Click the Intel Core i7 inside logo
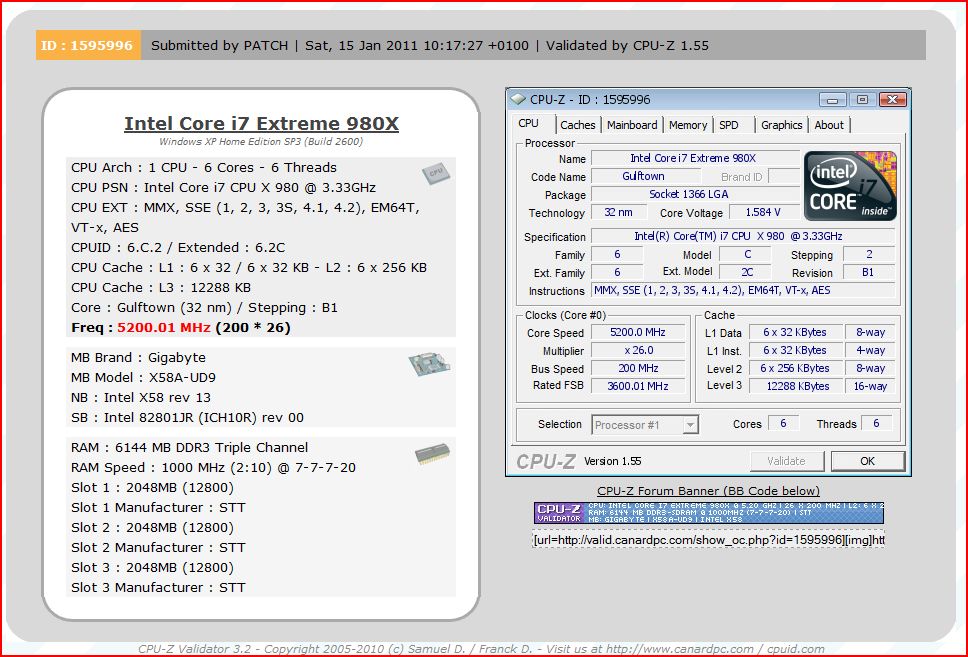 [850, 186]
